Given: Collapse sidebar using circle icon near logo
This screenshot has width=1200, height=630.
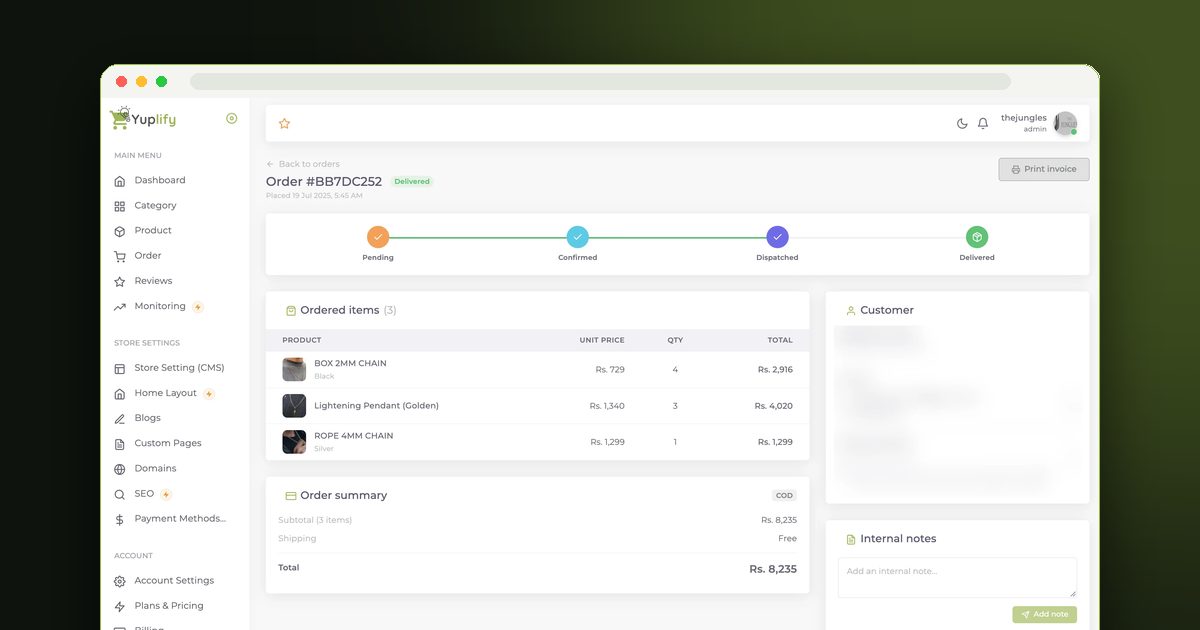Looking at the screenshot, I should [x=232, y=118].
